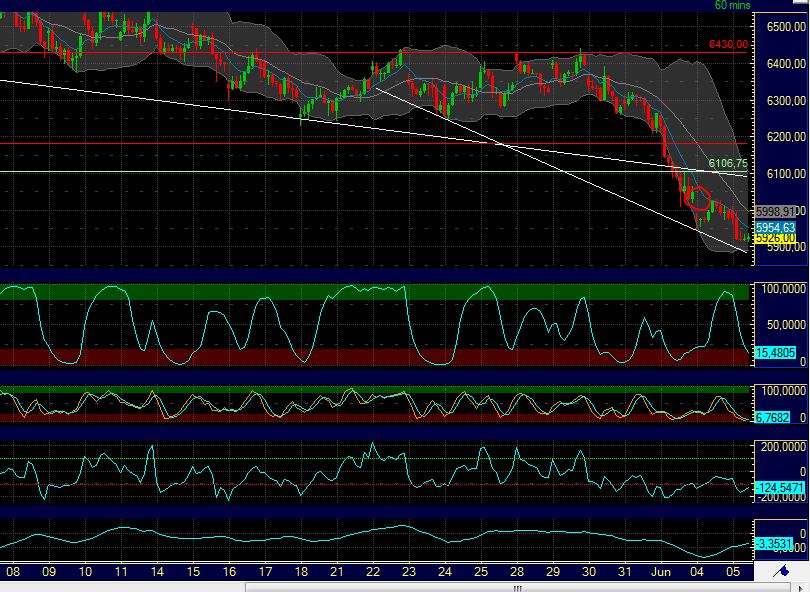Select the cyan 5954.63 price label
Viewport: 810px width, 592px height.
[x=774, y=227]
